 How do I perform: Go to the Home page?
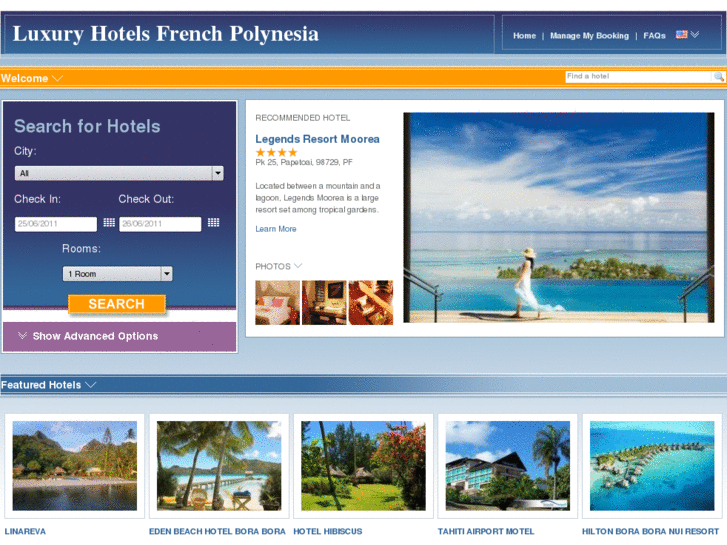coord(524,36)
